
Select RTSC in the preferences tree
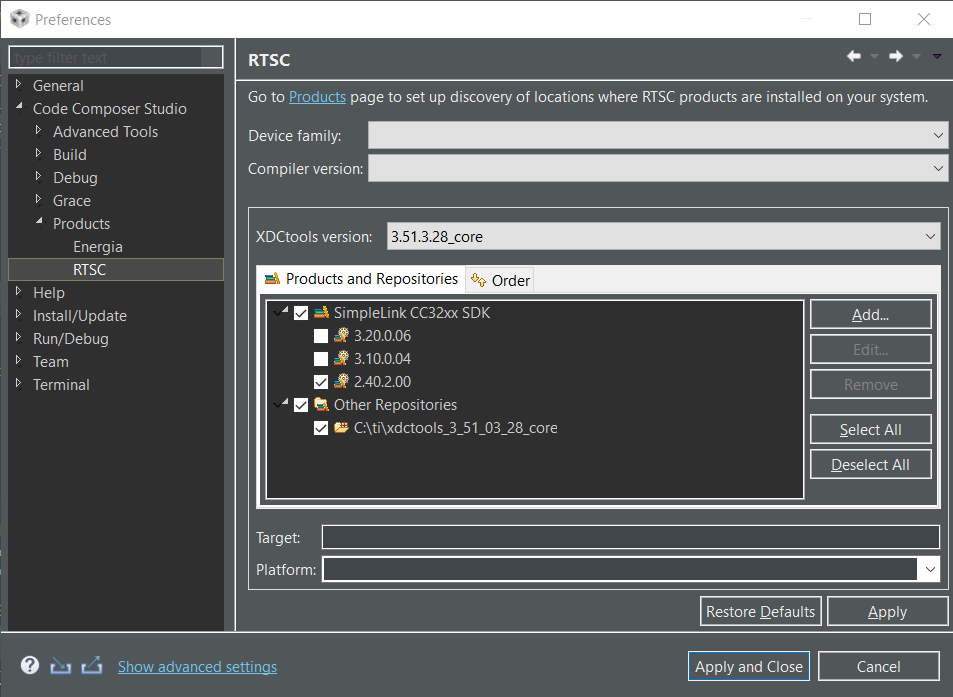coord(89,270)
